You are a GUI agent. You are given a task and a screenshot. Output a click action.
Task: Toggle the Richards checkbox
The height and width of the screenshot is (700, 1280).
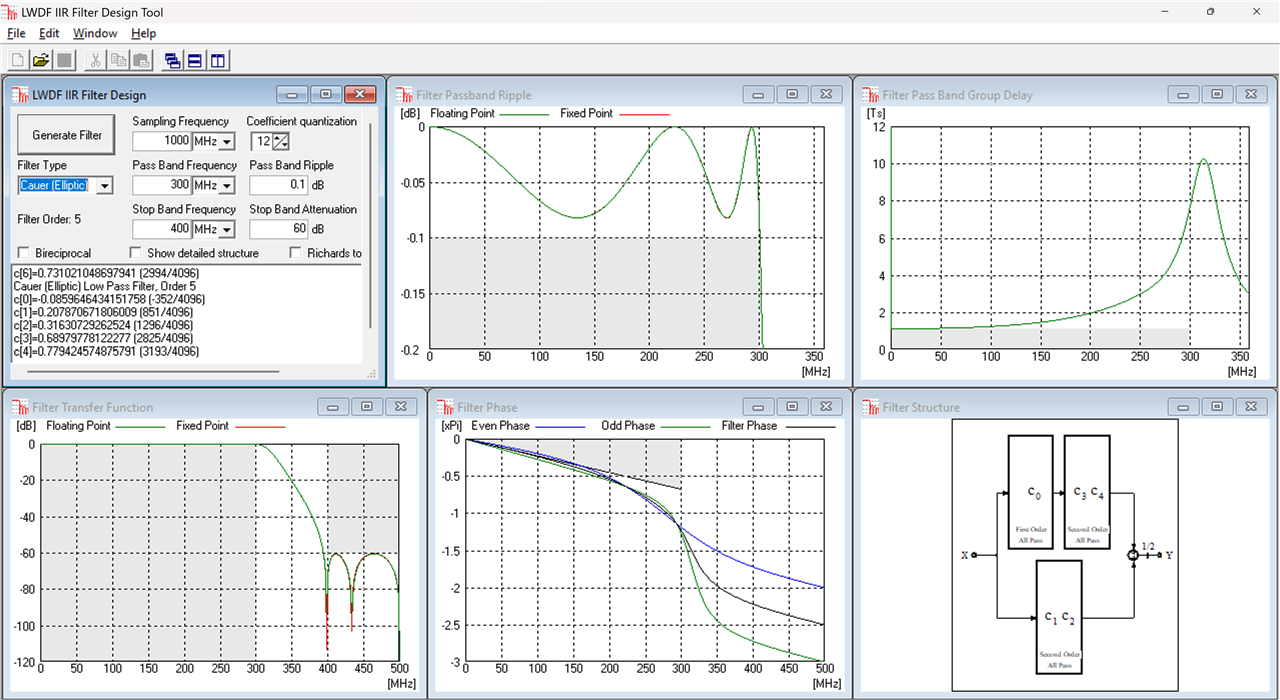click(x=296, y=253)
